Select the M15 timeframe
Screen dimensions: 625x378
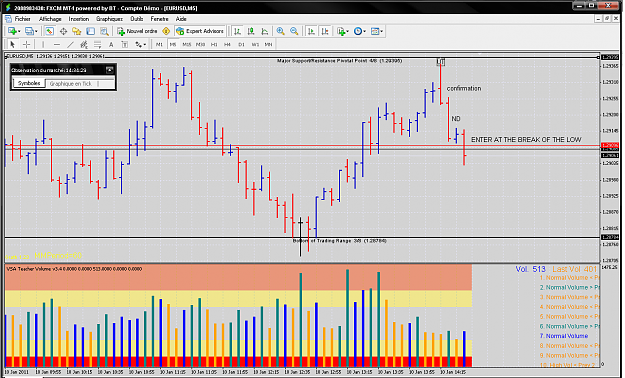(187, 45)
